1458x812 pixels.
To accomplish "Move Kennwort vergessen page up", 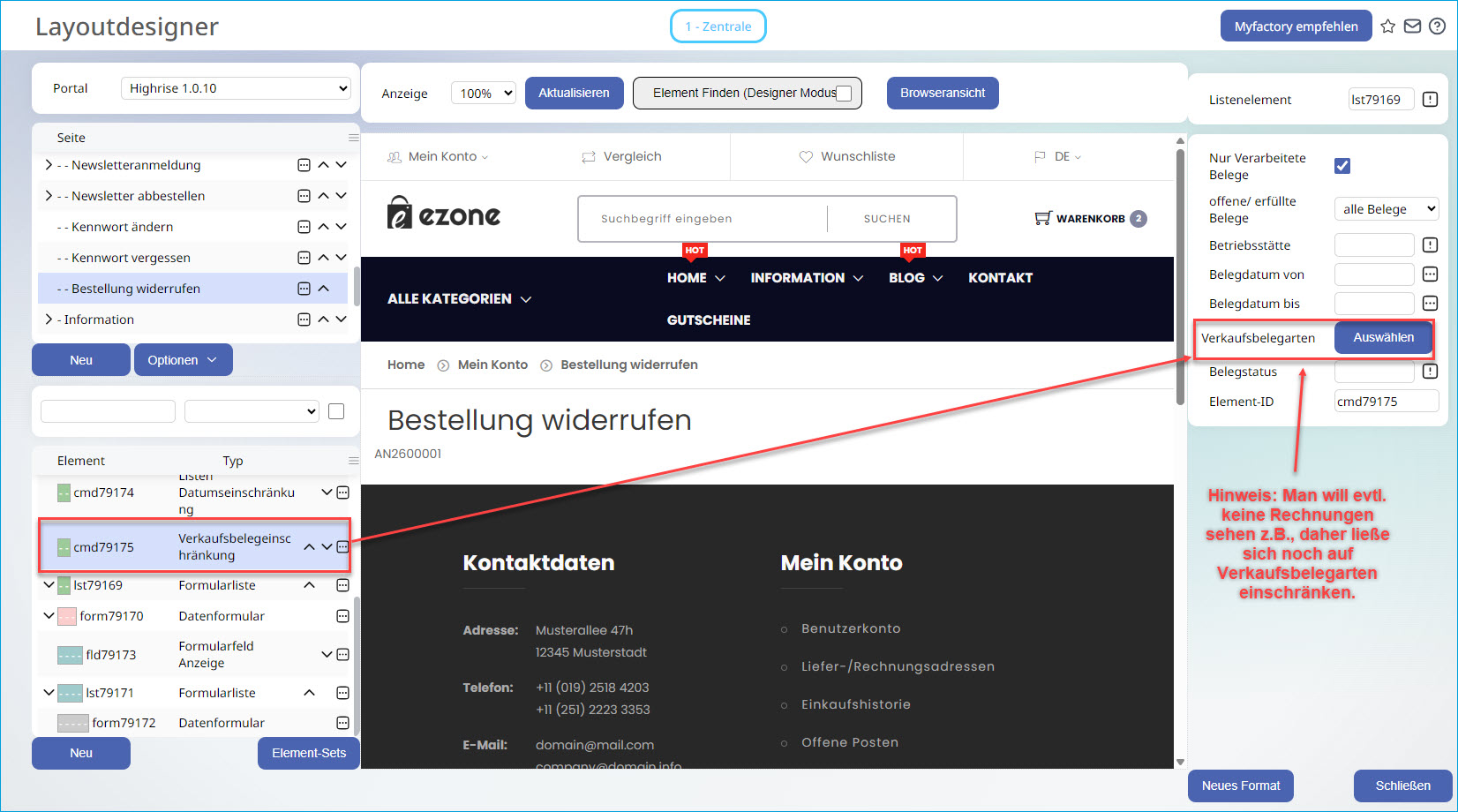I will click(x=323, y=258).
